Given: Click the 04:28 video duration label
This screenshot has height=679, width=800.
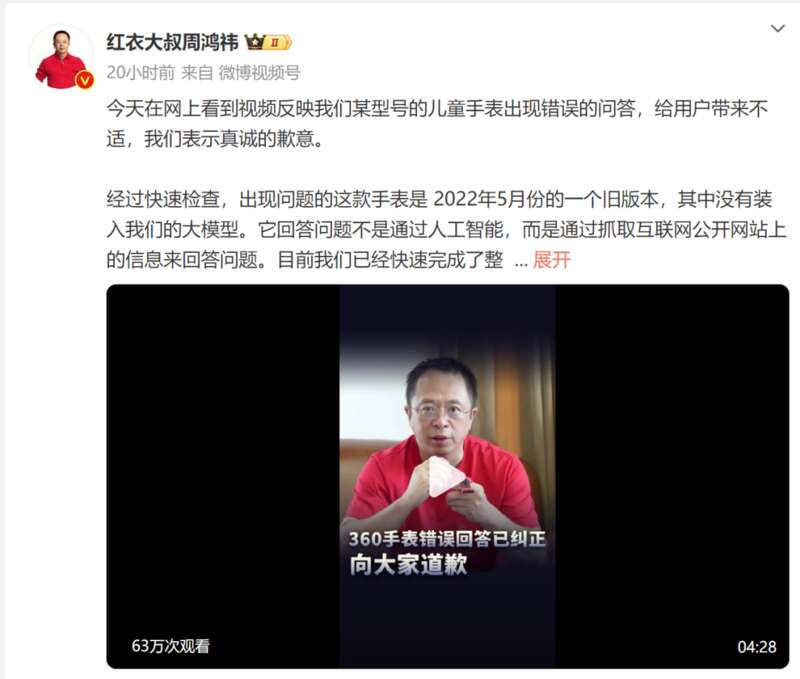Looking at the screenshot, I should [757, 647].
